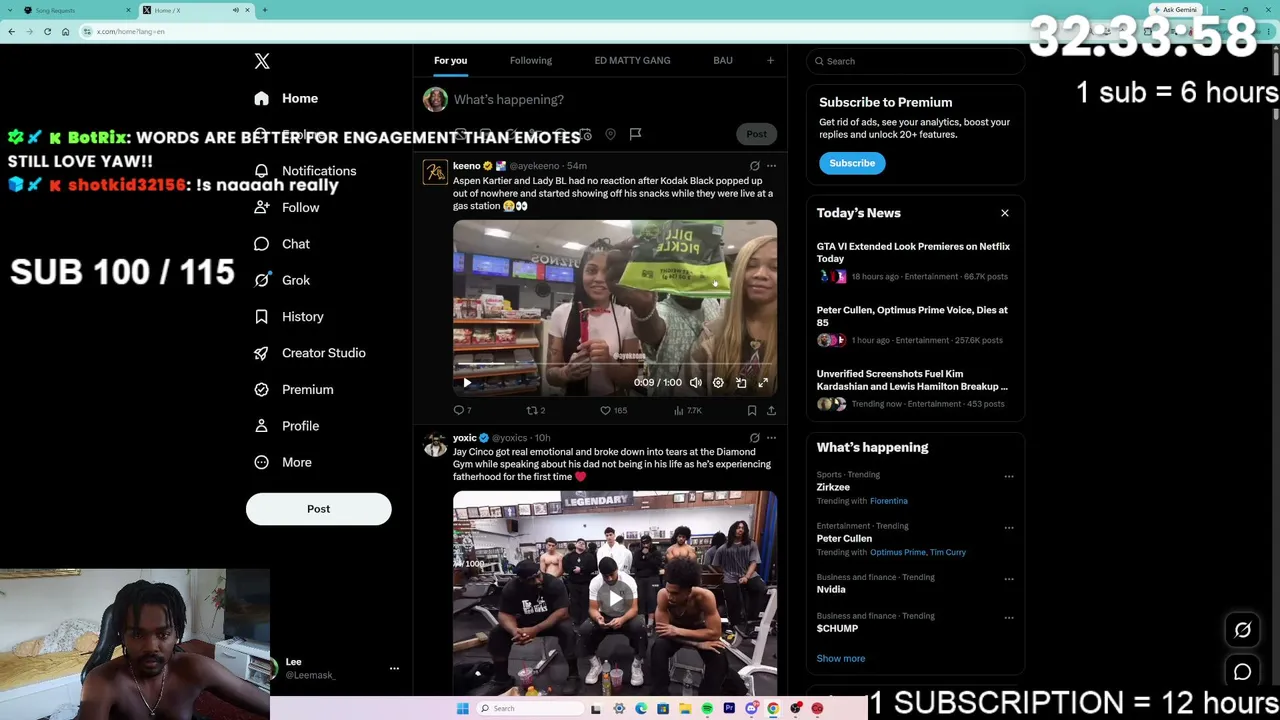The width and height of the screenshot is (1280, 720).
Task: Click the plus icon to add timeline tab
Action: (770, 61)
